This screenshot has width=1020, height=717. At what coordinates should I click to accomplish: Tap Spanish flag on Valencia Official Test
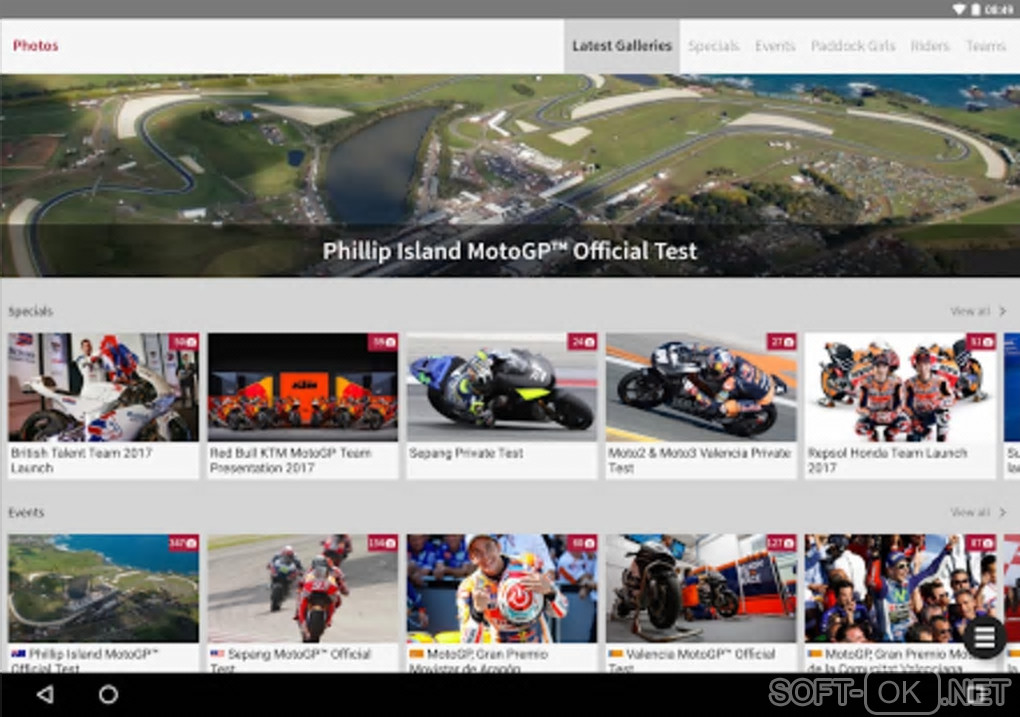615,654
